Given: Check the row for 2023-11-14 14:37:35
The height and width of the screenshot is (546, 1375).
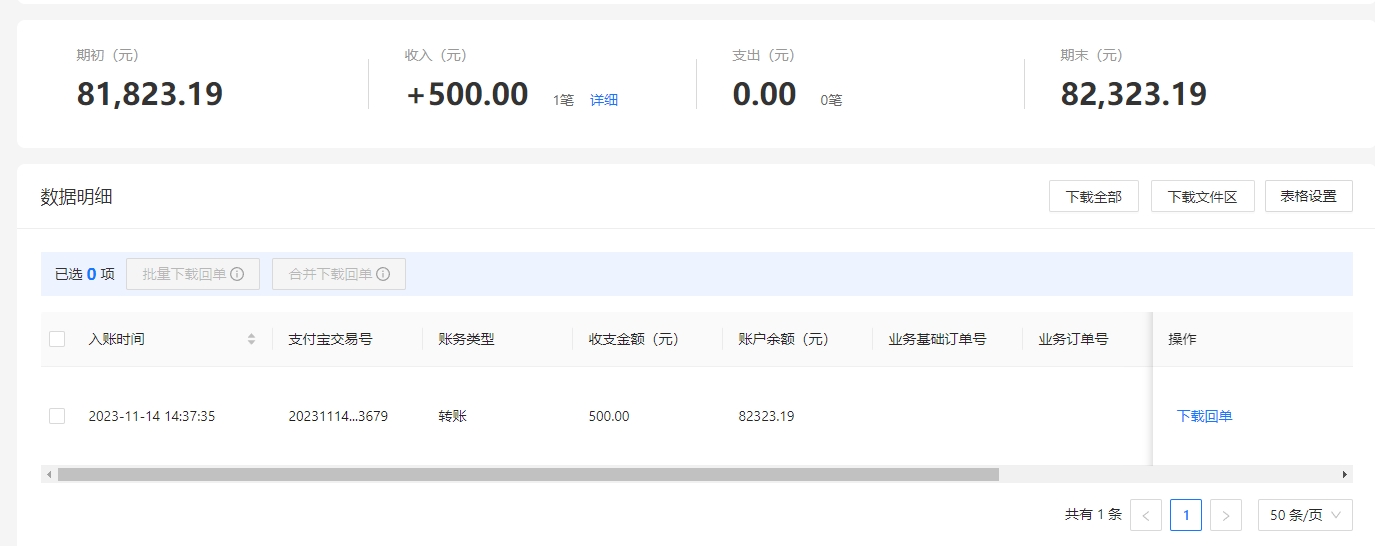Looking at the screenshot, I should (x=57, y=416).
